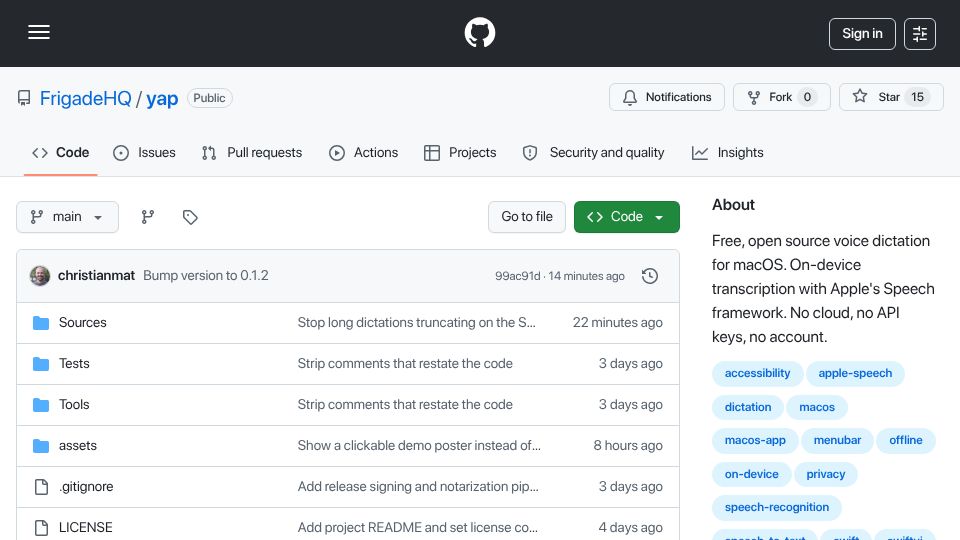Open the LICENSE file

(86, 528)
